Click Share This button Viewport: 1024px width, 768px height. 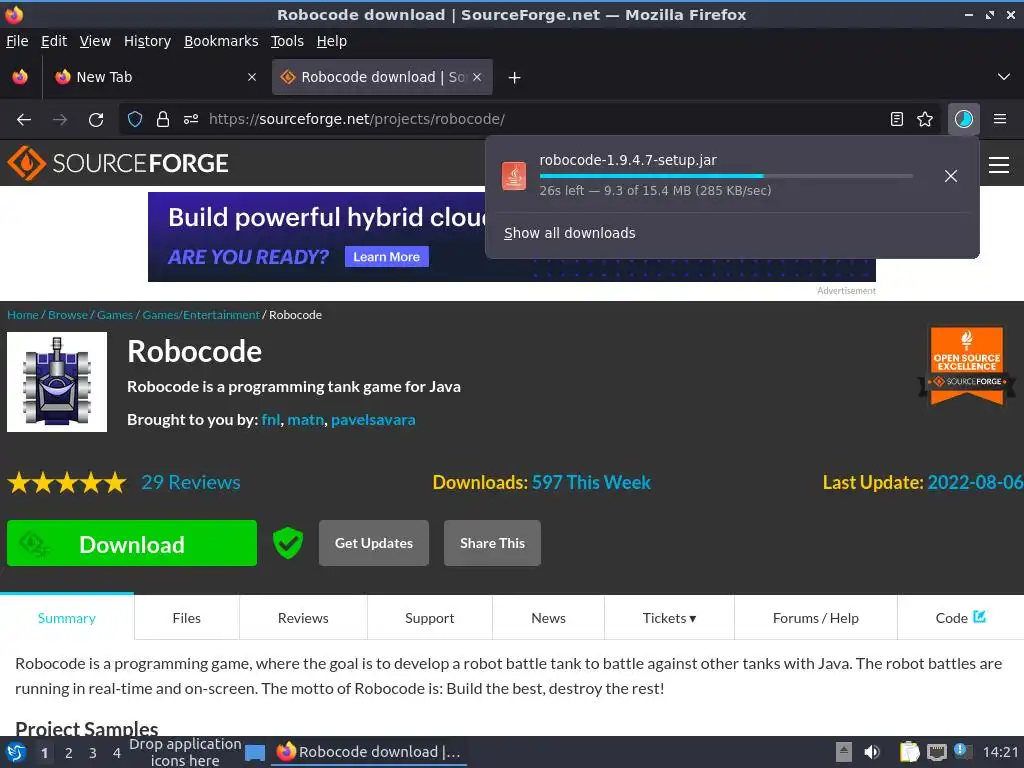[492, 543]
